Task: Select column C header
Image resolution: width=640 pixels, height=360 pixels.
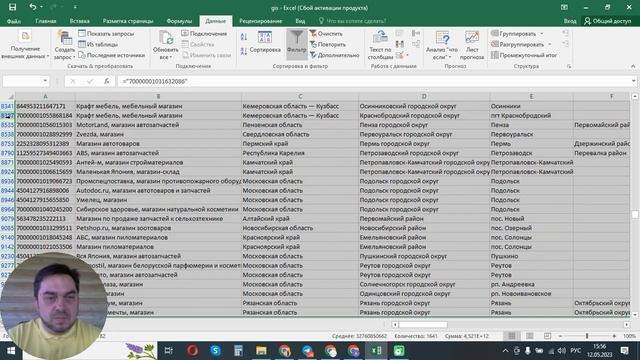Action: tap(300, 96)
